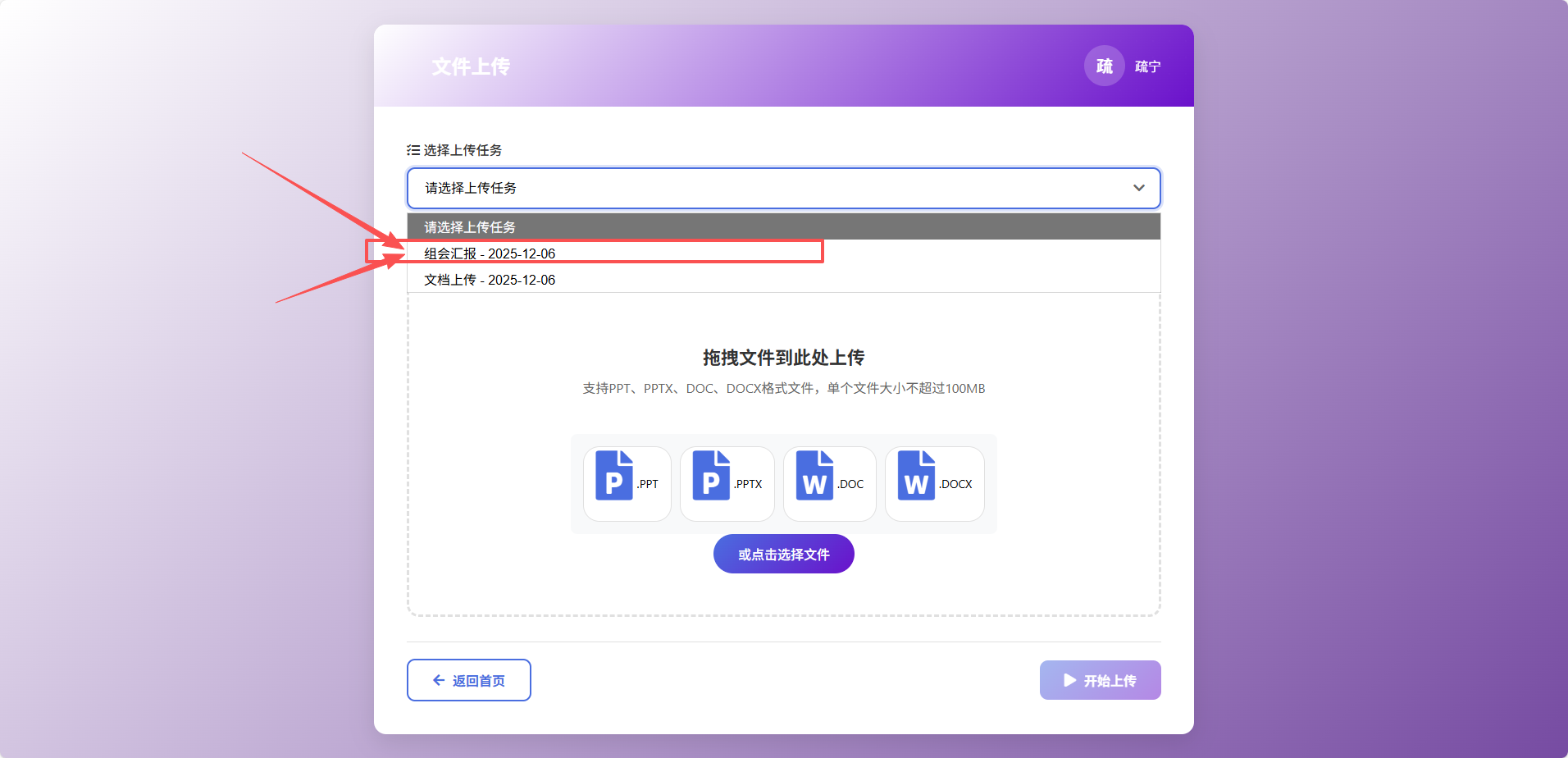
Task: Click the 开始上传 button
Action: point(1101,680)
